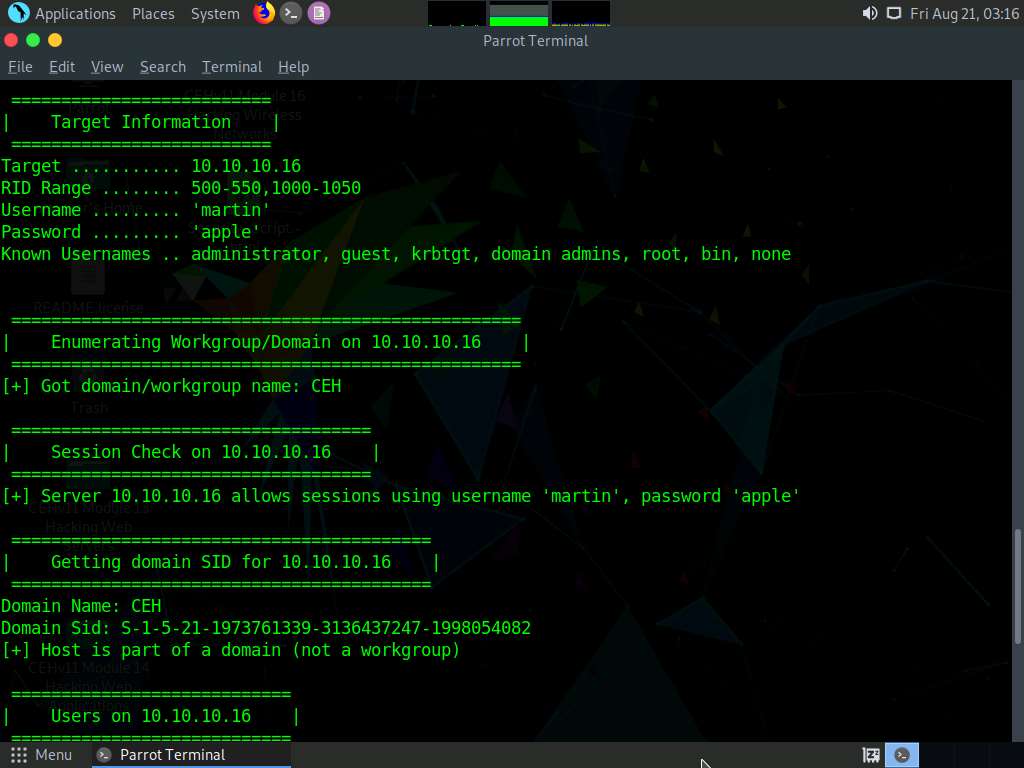Click the clock showing Fri Aug 21, 03:16

964,14
